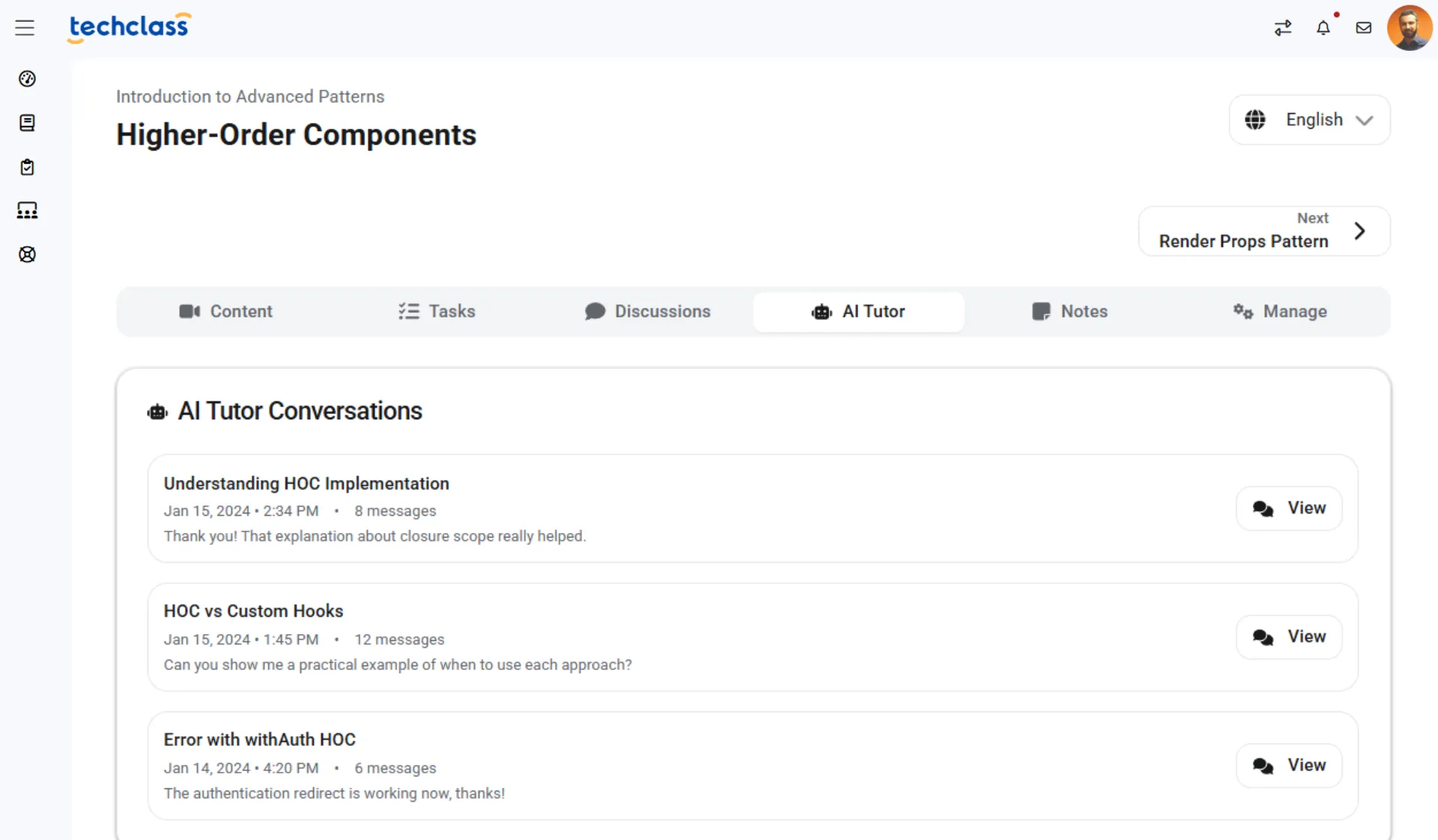View the Understanding HOC Implementation conversation
The width and height of the screenshot is (1438, 840).
[x=1289, y=508]
